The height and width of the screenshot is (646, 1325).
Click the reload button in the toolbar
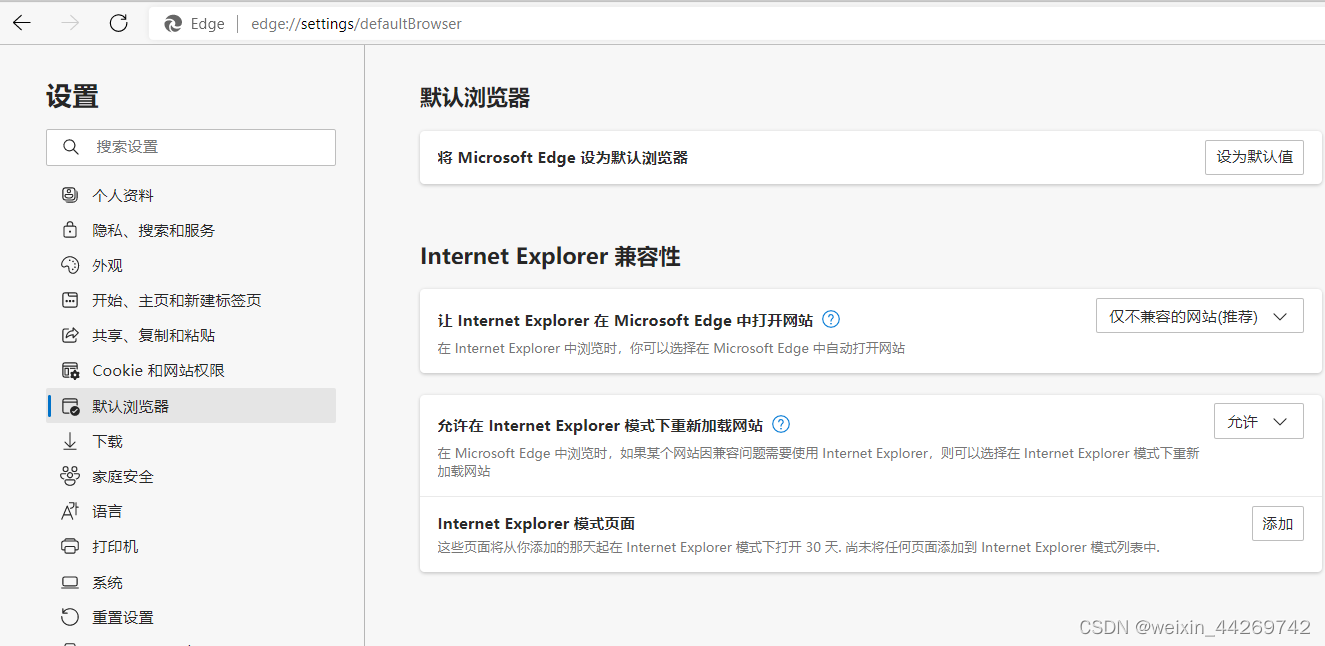pos(118,23)
